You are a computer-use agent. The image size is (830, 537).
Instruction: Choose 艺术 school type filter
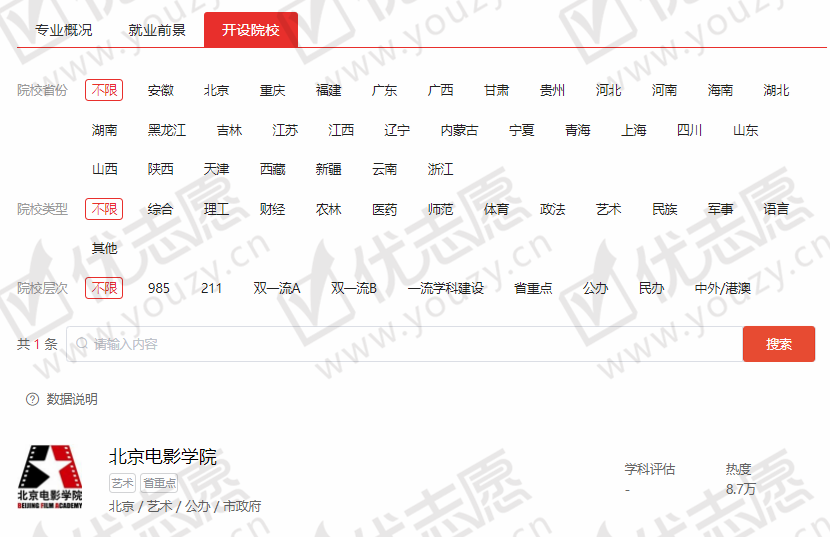point(608,209)
